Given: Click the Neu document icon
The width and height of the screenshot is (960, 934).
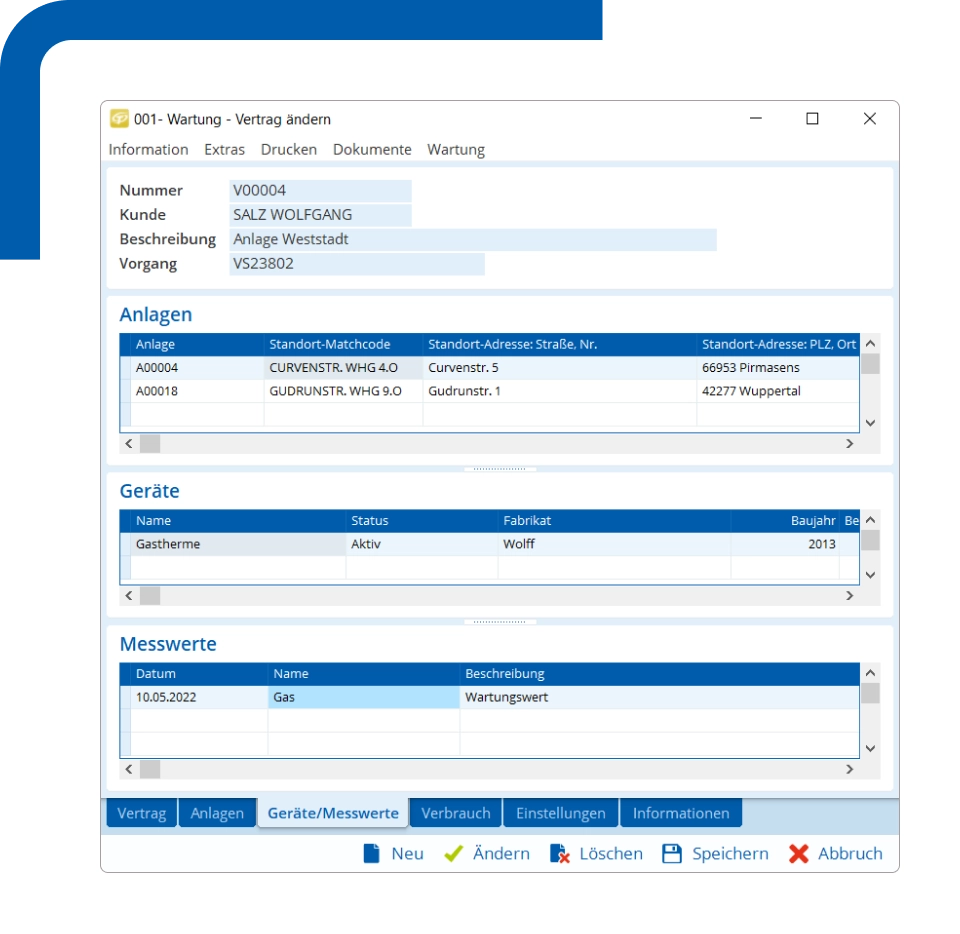Looking at the screenshot, I should pos(372,854).
